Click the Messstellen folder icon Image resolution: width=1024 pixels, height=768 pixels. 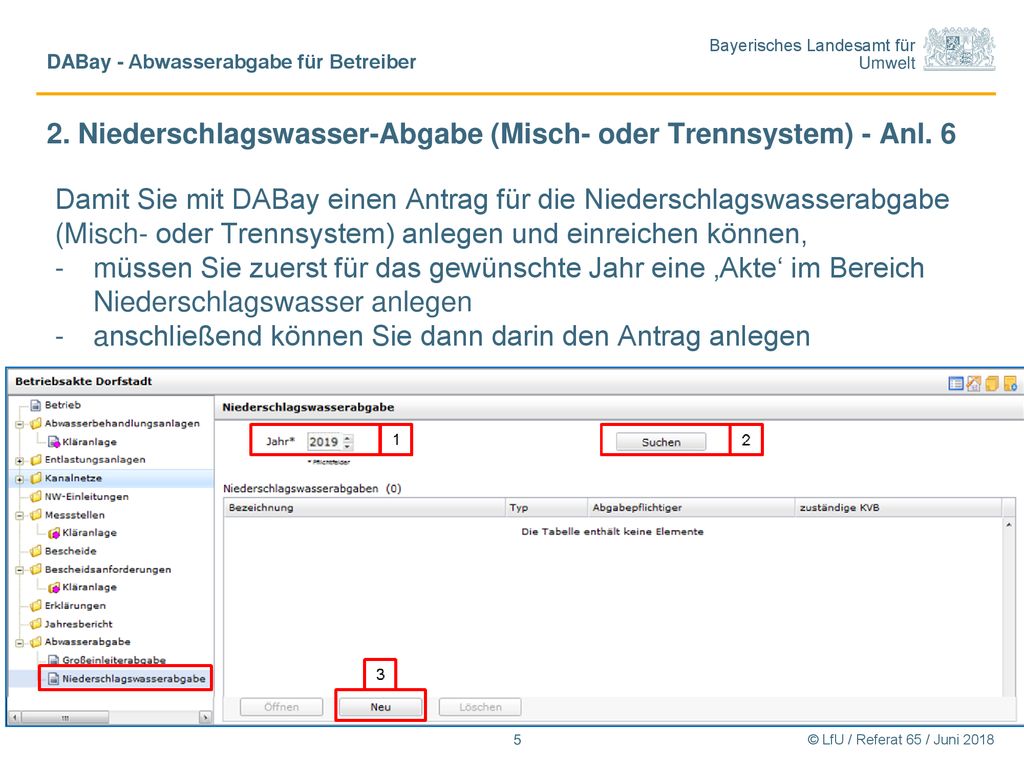pyautogui.click(x=36, y=515)
